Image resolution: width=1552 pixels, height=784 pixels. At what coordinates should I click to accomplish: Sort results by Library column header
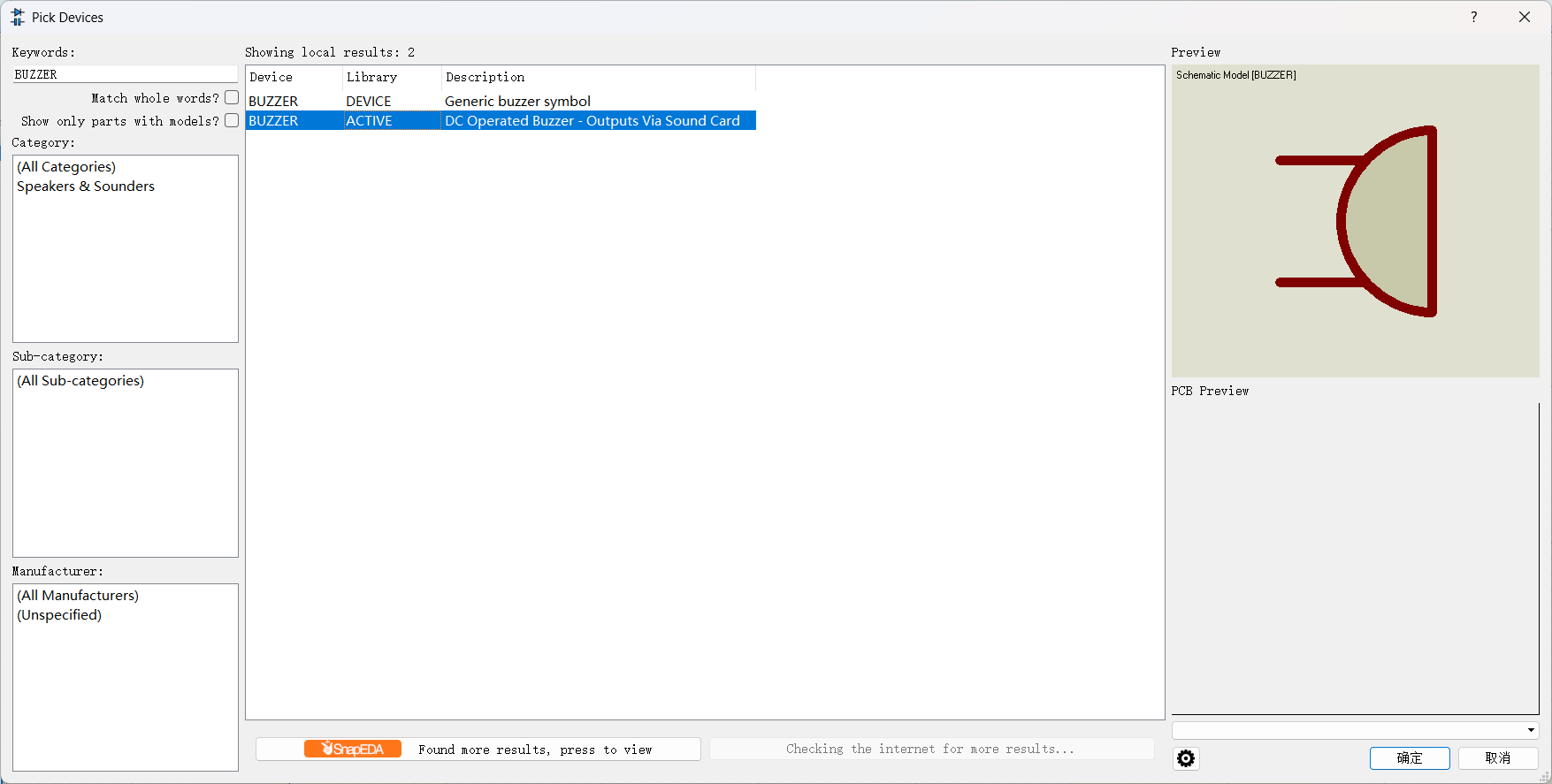tap(392, 77)
